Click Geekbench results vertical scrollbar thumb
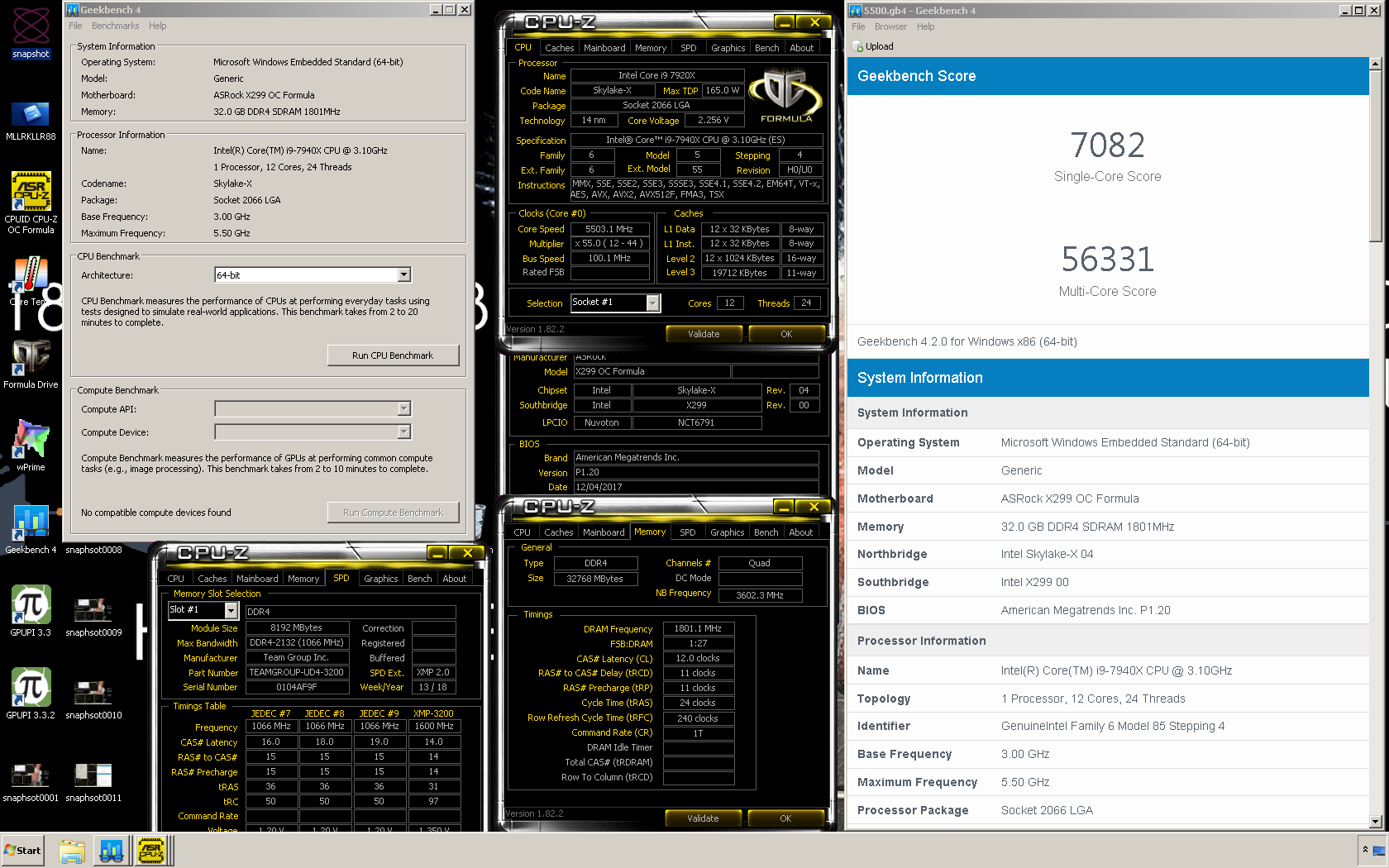 point(1375,156)
